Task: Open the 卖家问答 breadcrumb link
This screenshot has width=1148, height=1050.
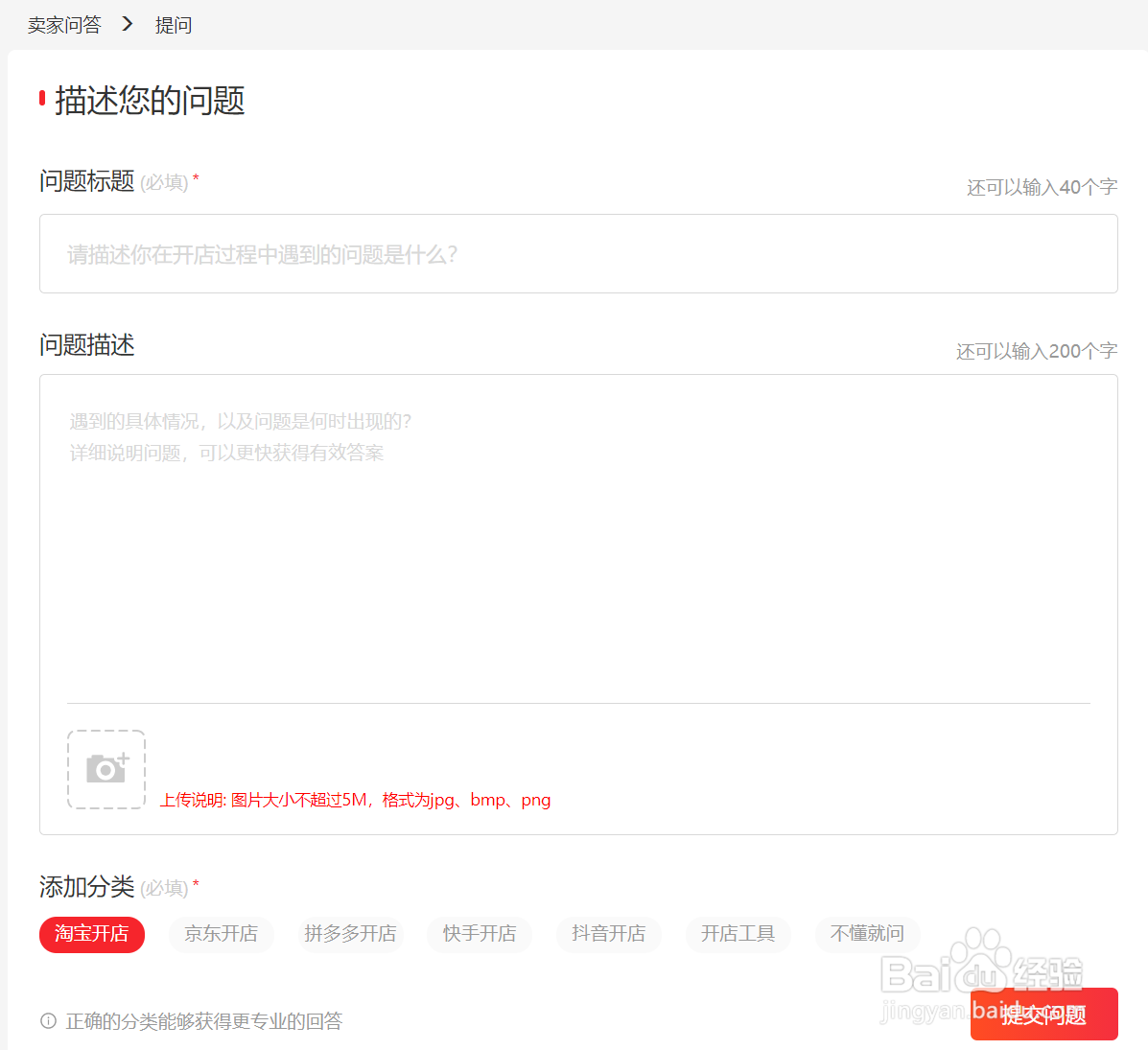Action: point(64,25)
